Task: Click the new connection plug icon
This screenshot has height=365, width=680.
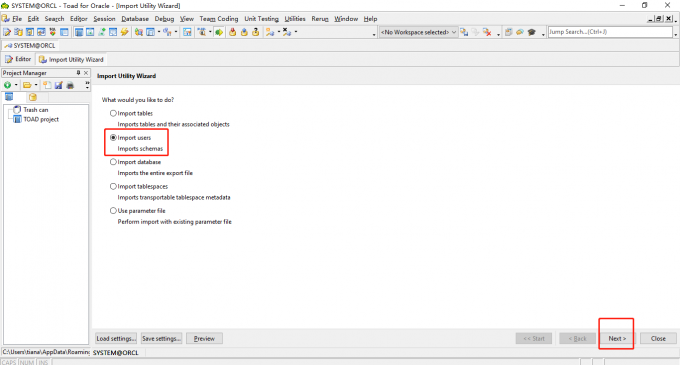Action: 270,32
